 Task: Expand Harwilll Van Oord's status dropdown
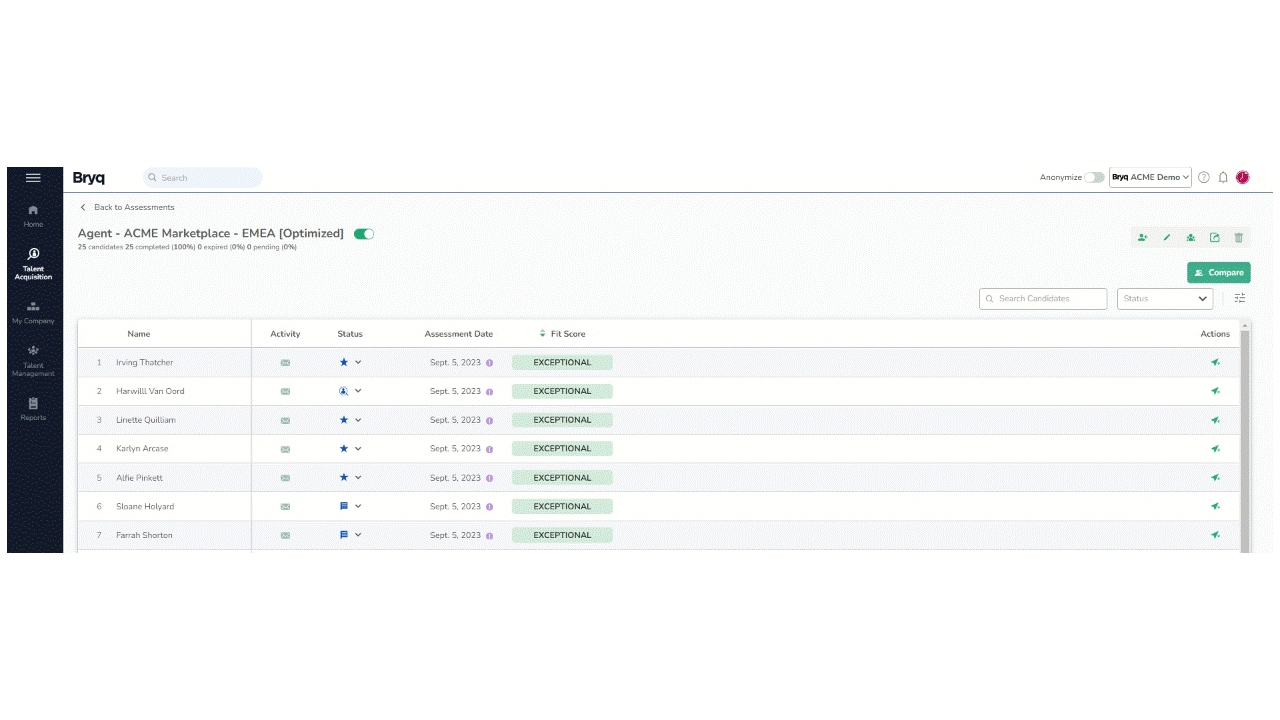(358, 391)
